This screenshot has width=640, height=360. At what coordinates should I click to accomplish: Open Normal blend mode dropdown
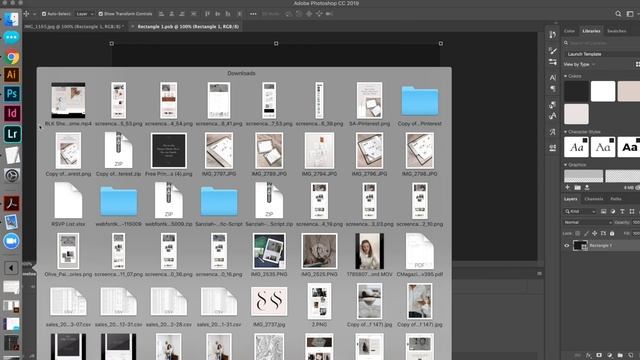click(x=588, y=222)
